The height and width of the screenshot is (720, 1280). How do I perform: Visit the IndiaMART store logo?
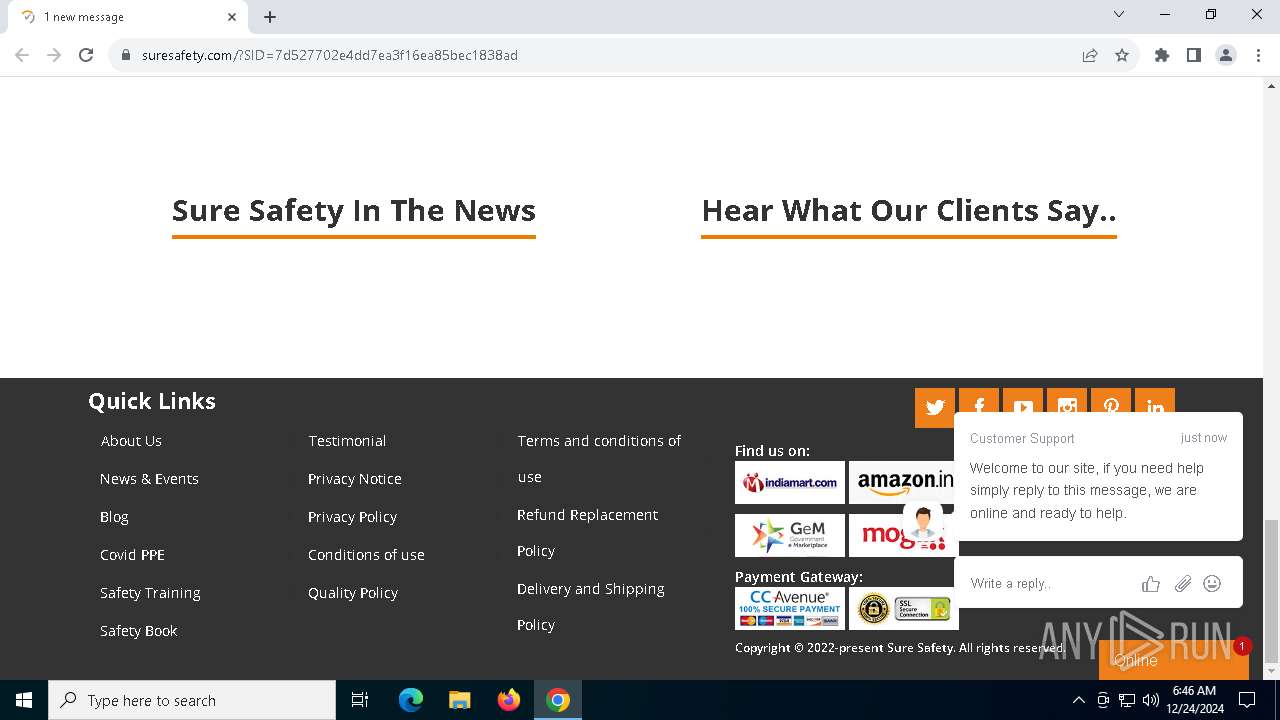click(790, 482)
